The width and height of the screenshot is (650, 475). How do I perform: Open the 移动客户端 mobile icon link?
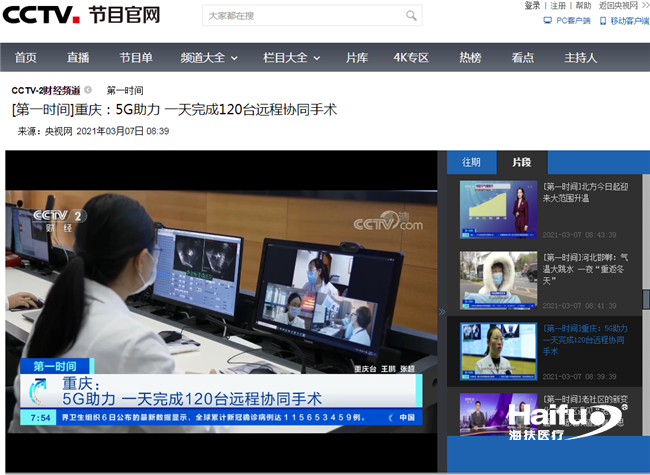603,20
